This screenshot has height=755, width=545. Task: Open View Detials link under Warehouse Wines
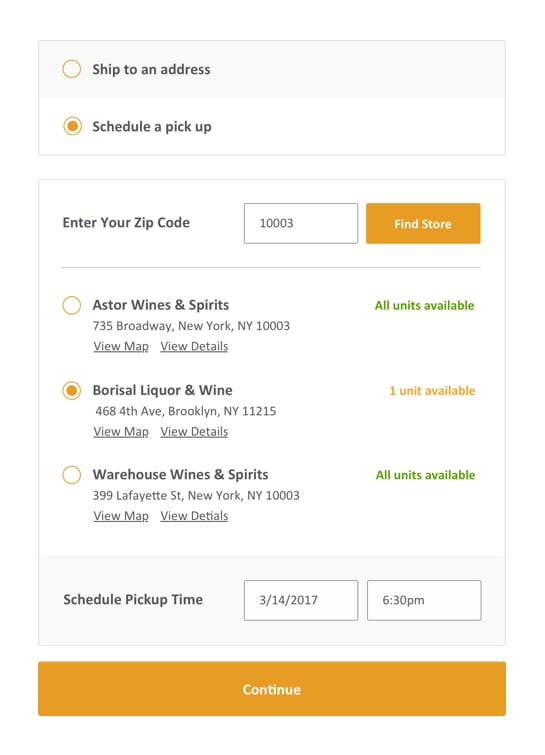(194, 516)
